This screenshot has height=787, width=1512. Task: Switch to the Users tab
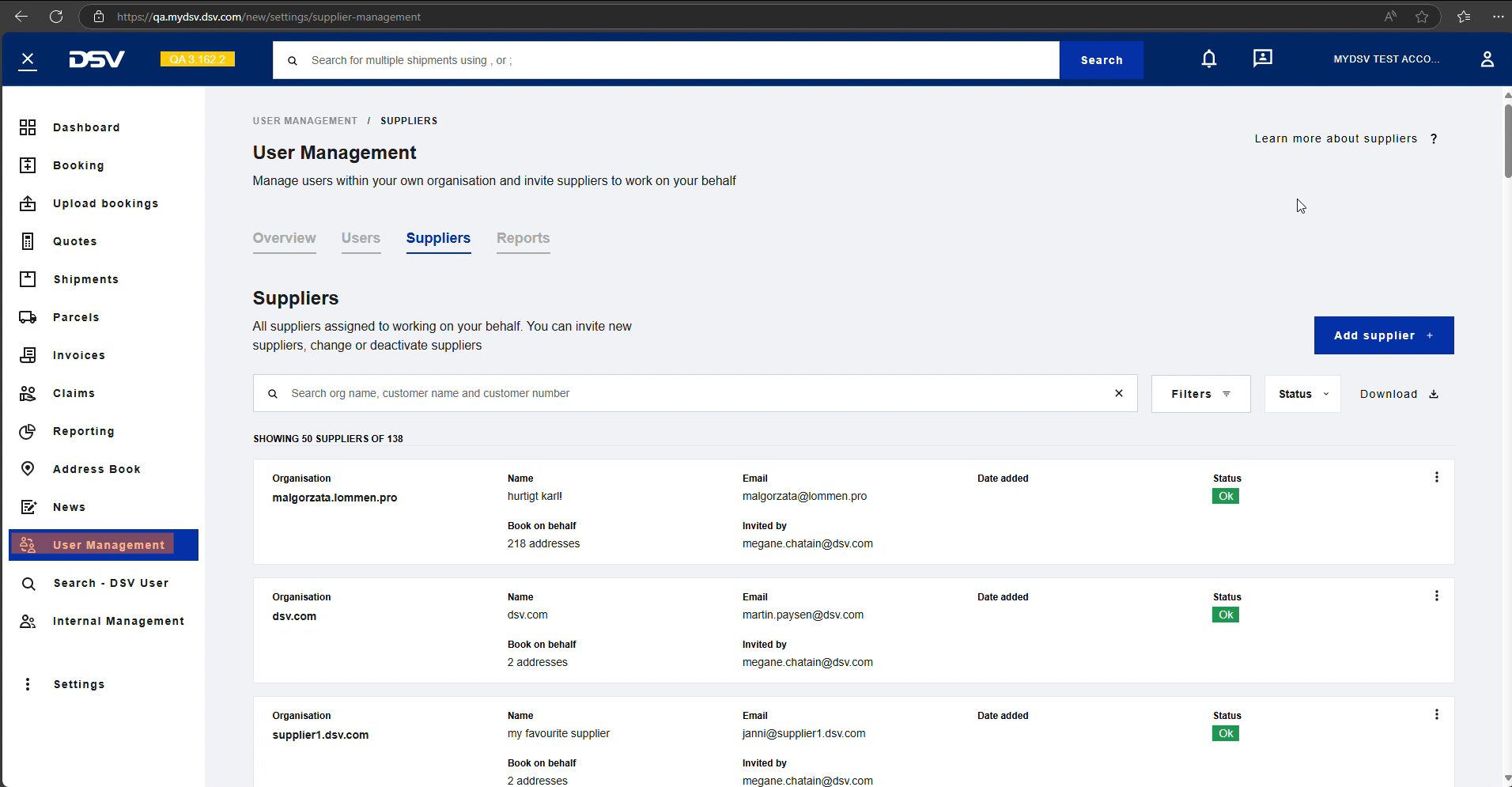point(361,238)
